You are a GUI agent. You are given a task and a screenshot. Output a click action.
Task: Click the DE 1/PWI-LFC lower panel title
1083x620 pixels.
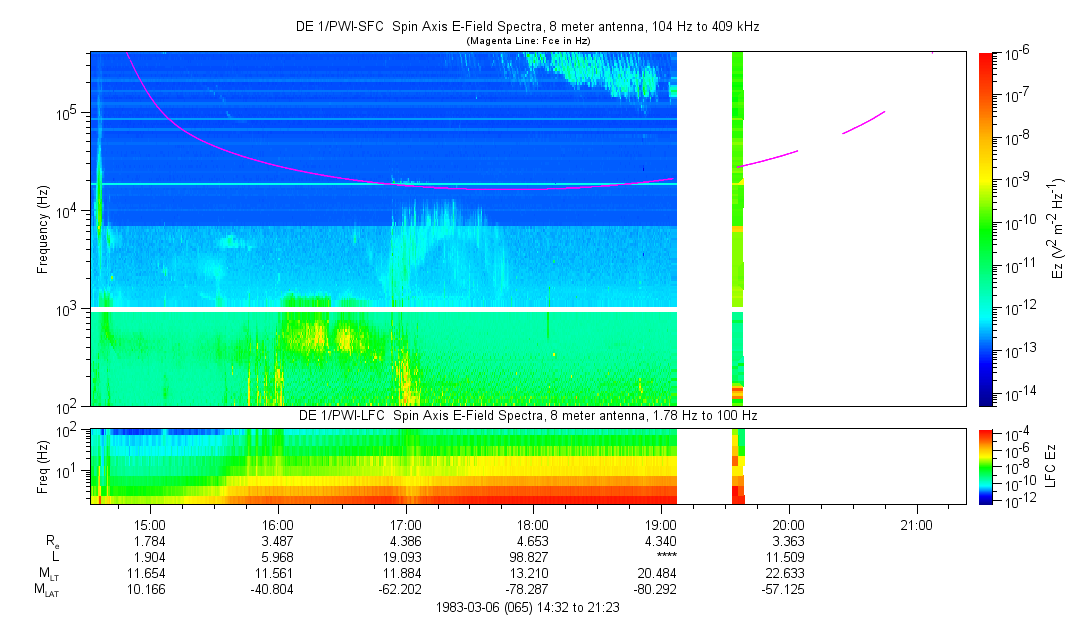point(528,415)
